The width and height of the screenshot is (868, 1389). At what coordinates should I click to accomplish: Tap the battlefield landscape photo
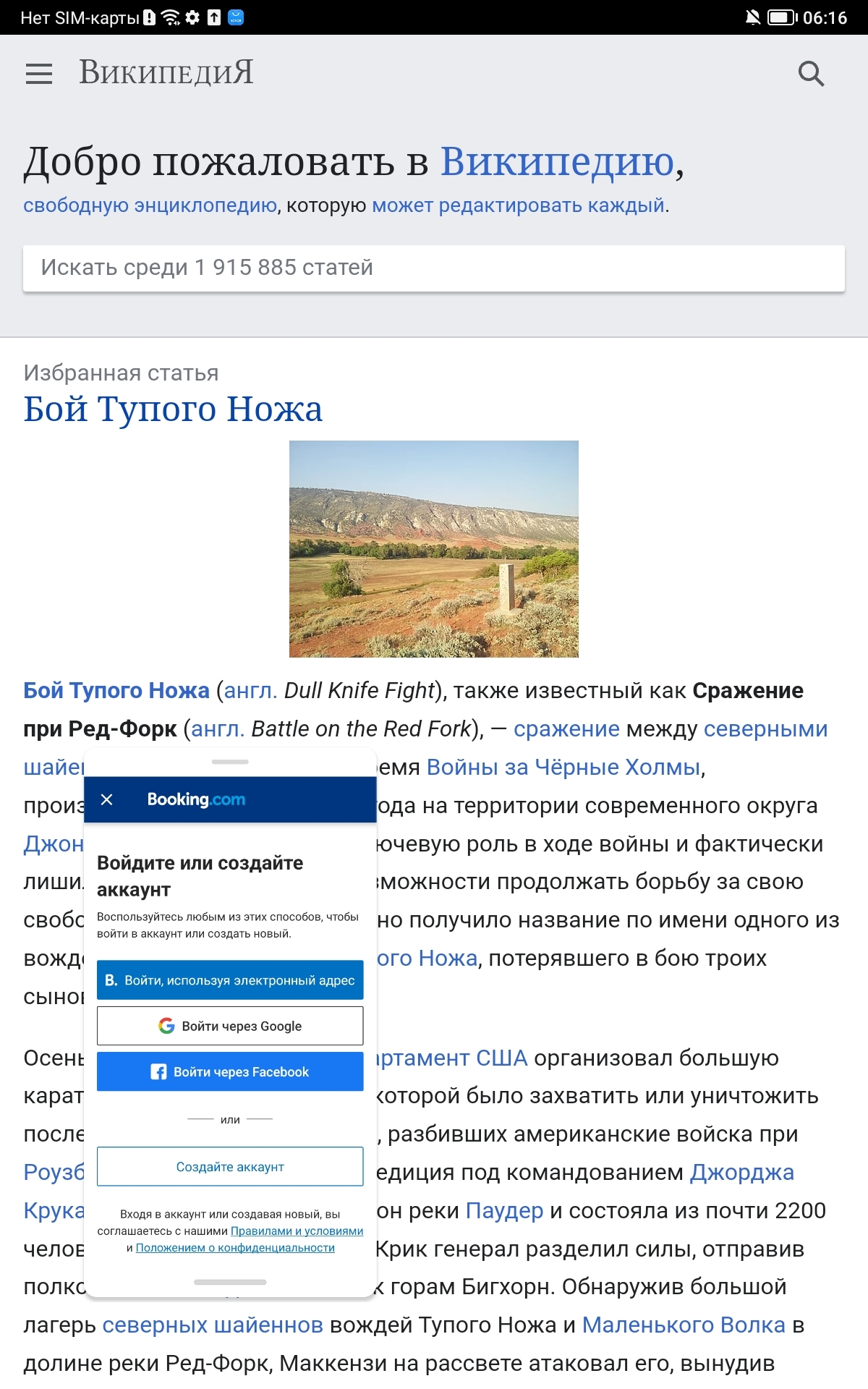point(434,548)
